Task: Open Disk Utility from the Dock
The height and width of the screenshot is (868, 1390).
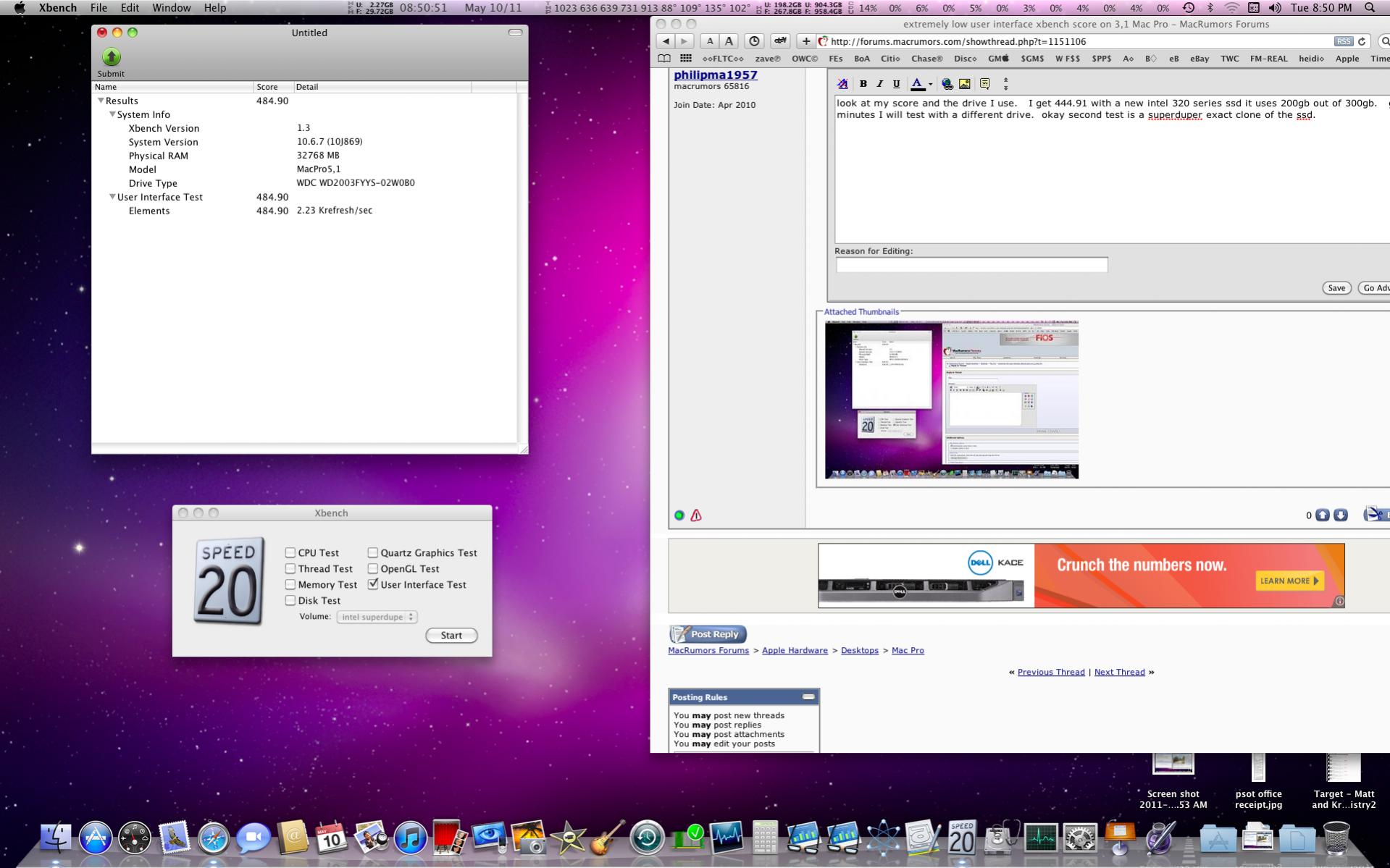Action: click(x=1001, y=838)
